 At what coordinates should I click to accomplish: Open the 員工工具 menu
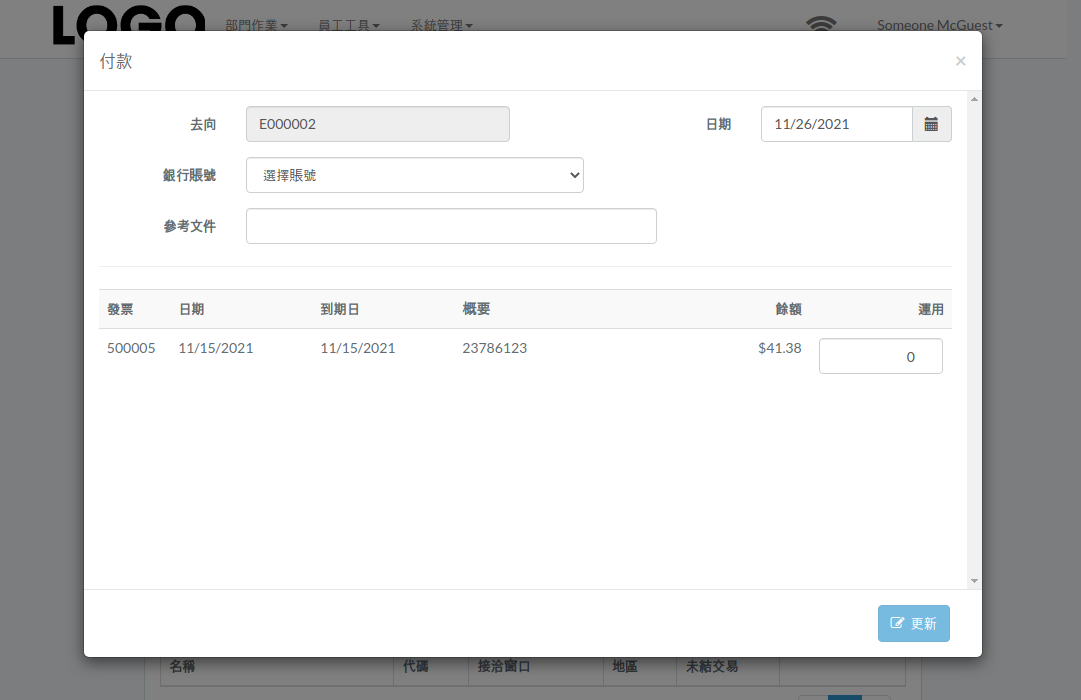pyautogui.click(x=349, y=26)
